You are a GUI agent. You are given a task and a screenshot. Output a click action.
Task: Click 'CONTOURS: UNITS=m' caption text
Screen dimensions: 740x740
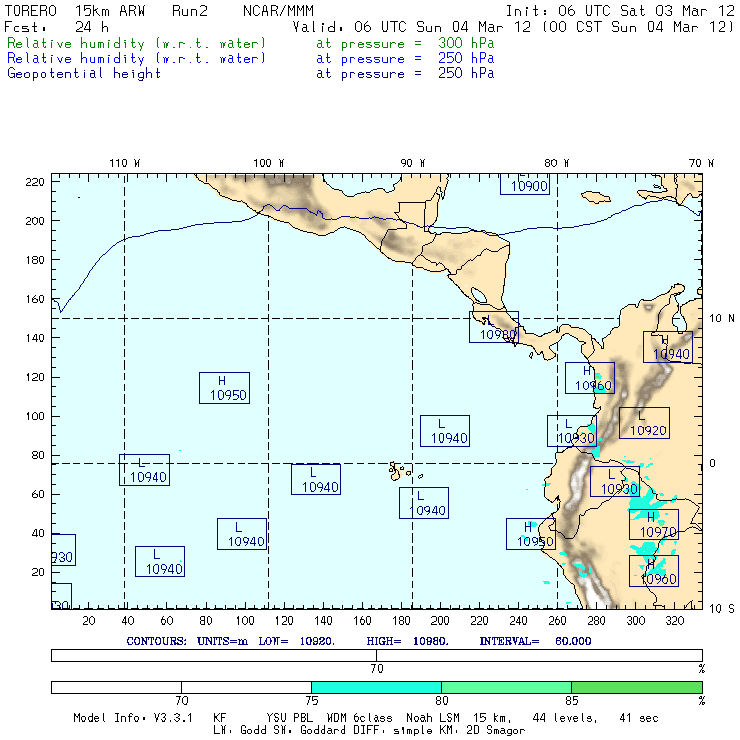tap(187, 641)
